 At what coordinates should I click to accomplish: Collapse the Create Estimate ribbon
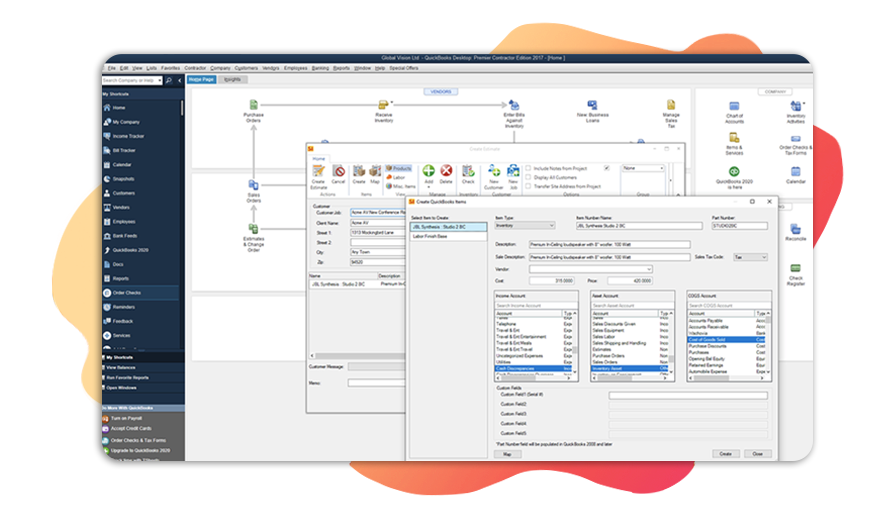[678, 195]
